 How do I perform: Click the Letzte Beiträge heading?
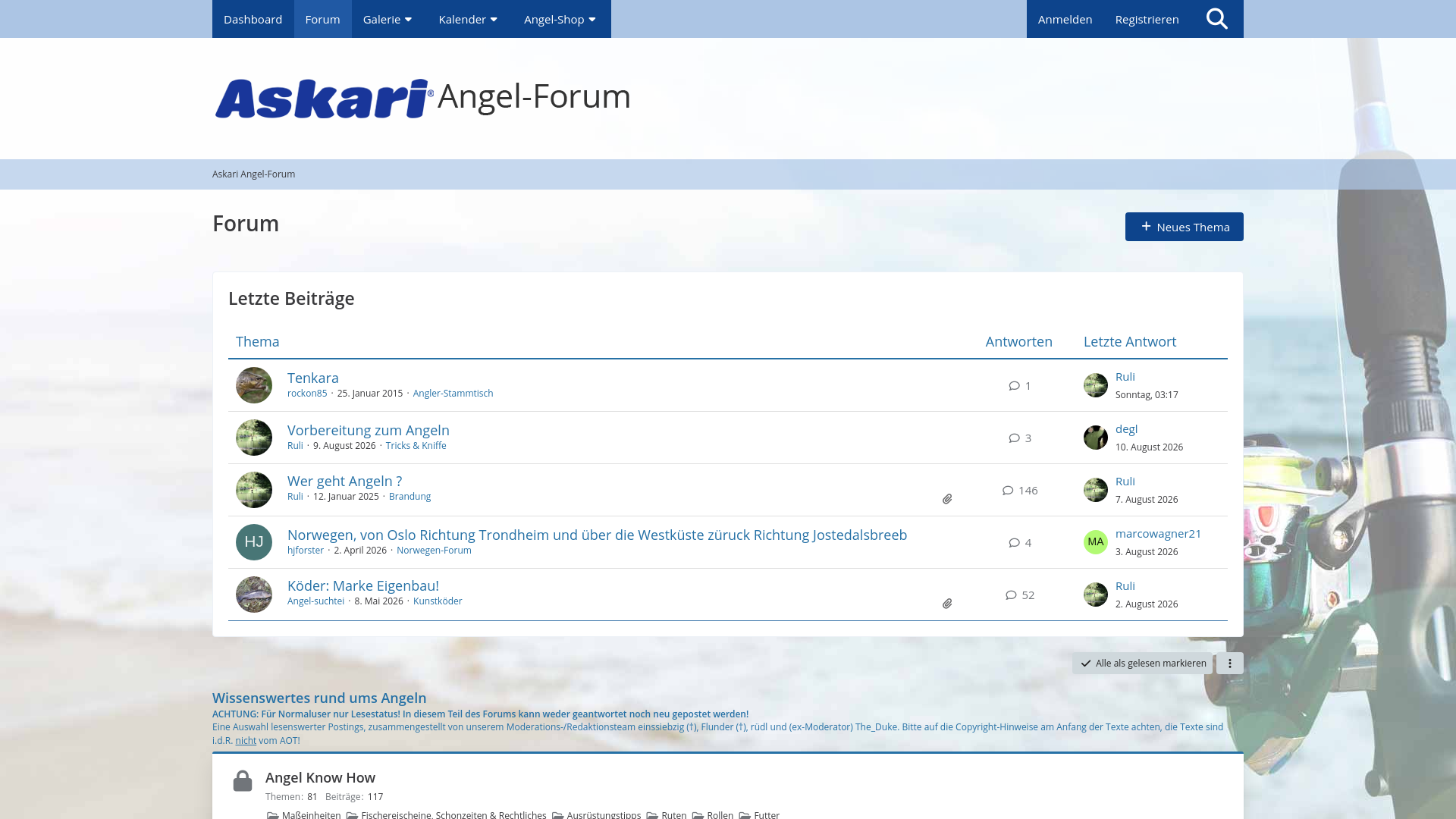click(291, 298)
